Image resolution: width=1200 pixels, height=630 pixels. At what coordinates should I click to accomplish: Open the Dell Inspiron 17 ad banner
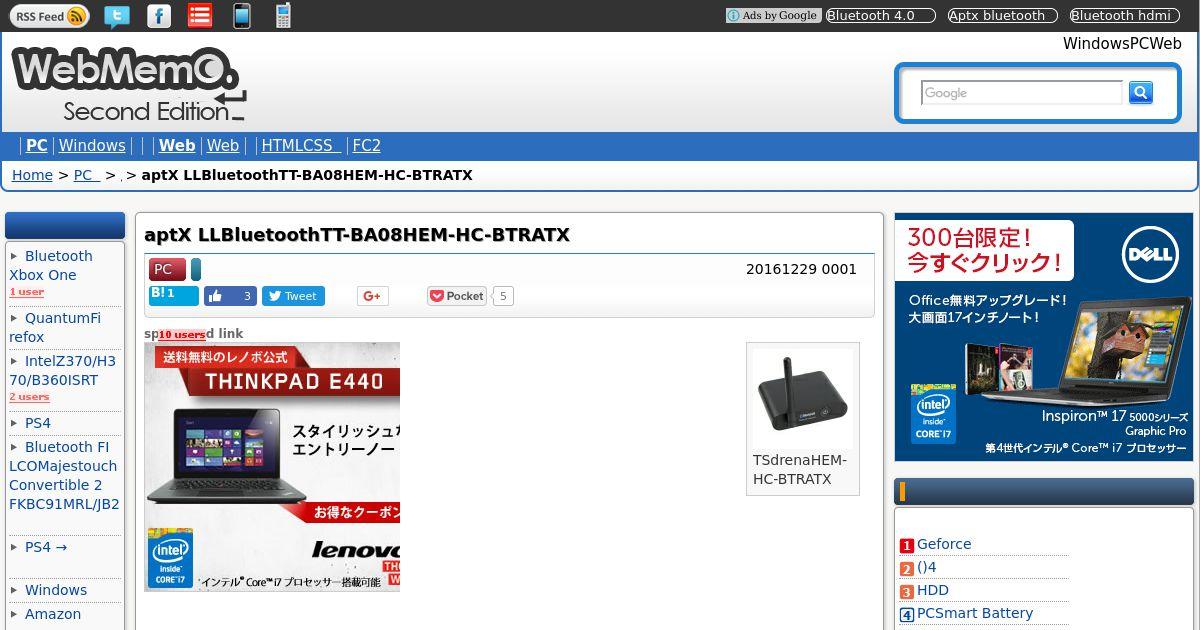click(1043, 337)
